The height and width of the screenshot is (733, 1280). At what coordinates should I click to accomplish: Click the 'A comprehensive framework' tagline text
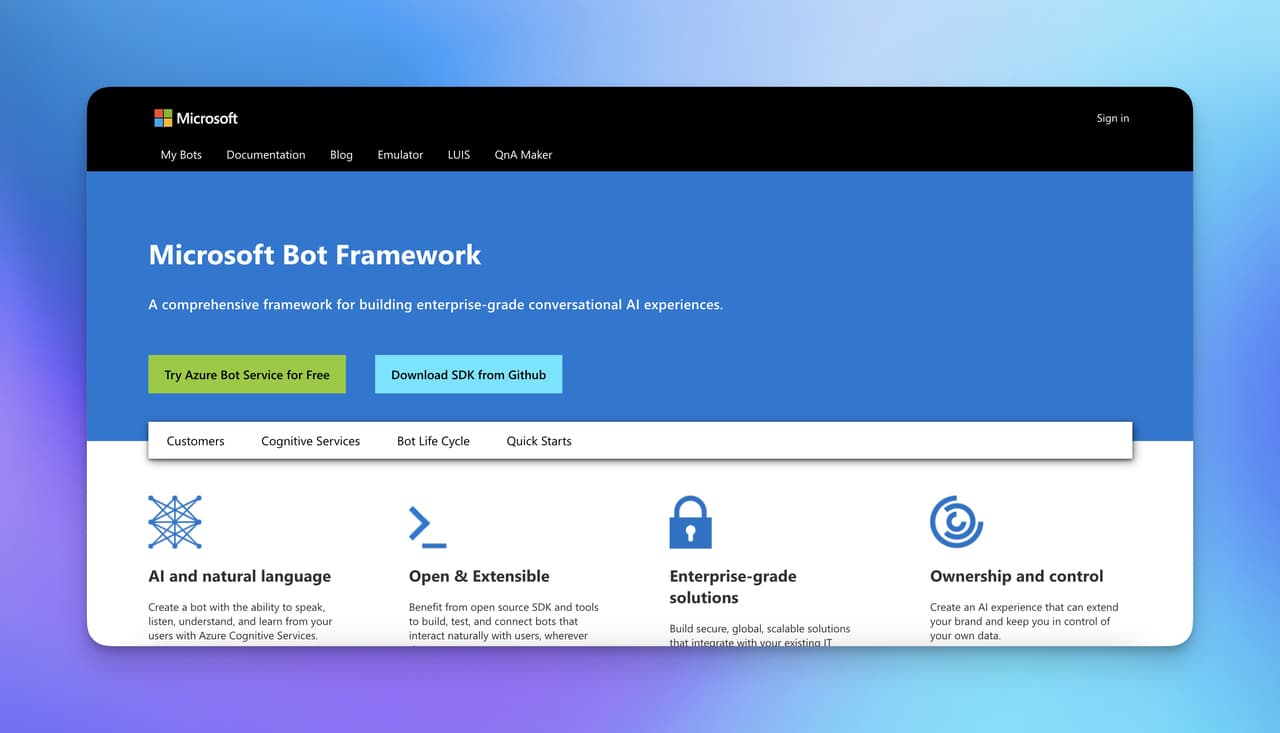tap(435, 305)
